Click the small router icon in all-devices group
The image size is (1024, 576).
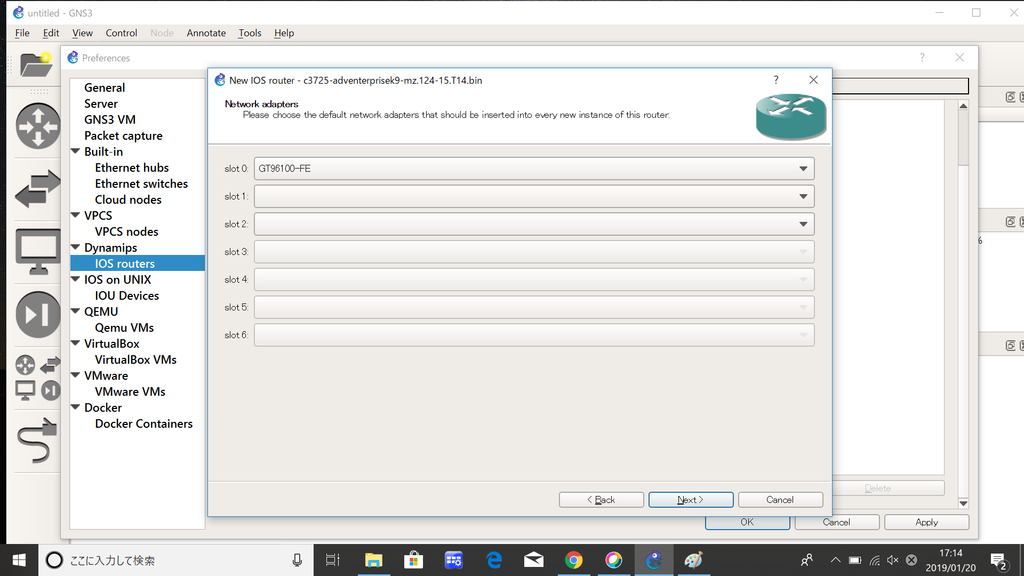point(25,365)
